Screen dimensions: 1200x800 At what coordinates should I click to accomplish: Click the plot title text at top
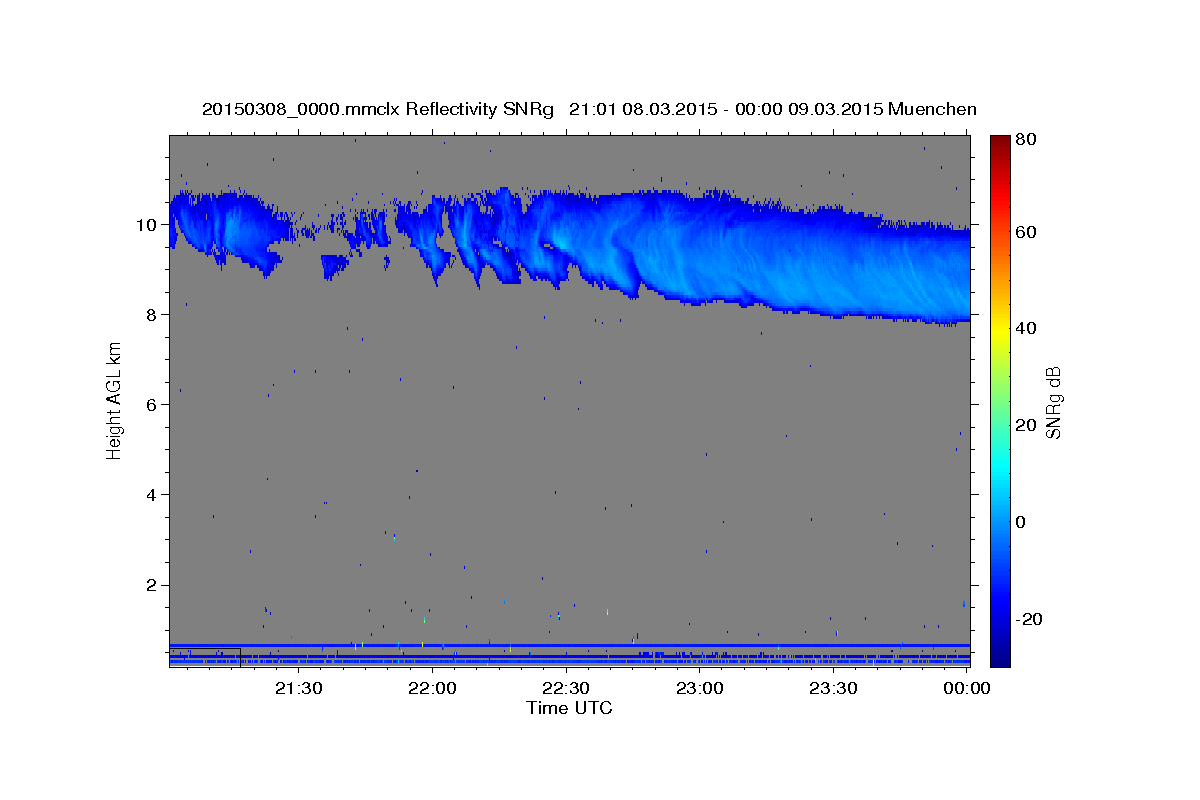[589, 109]
